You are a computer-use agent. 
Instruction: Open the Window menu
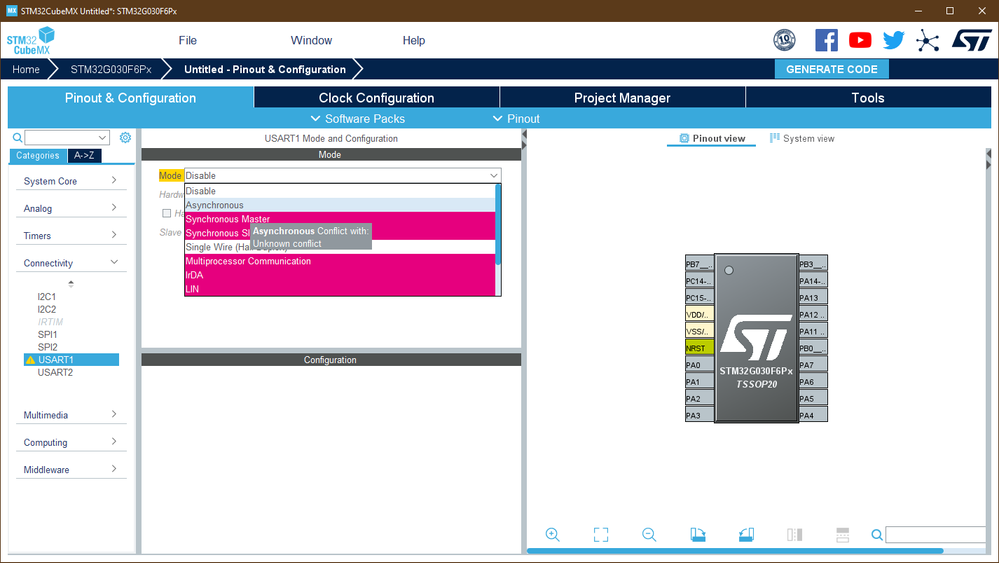click(311, 40)
